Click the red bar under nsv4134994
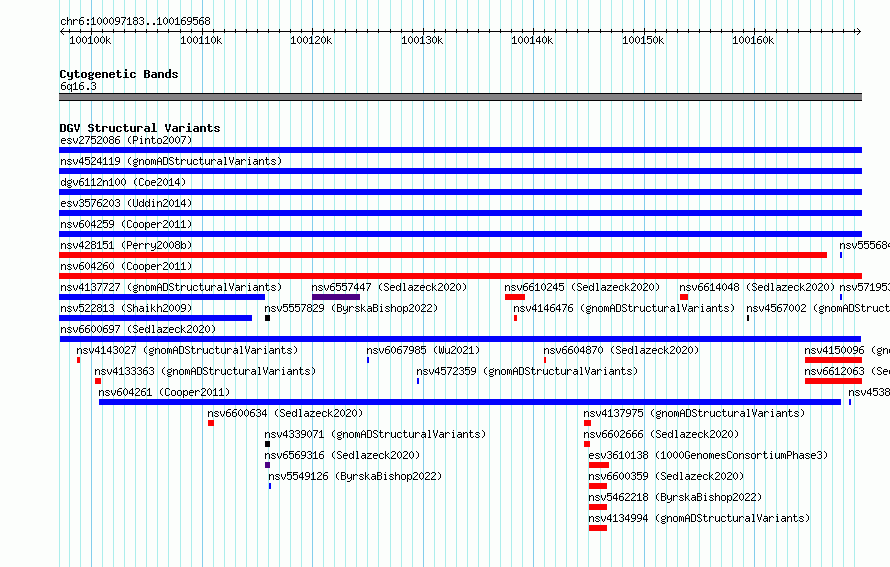The width and height of the screenshot is (890, 567). [598, 528]
